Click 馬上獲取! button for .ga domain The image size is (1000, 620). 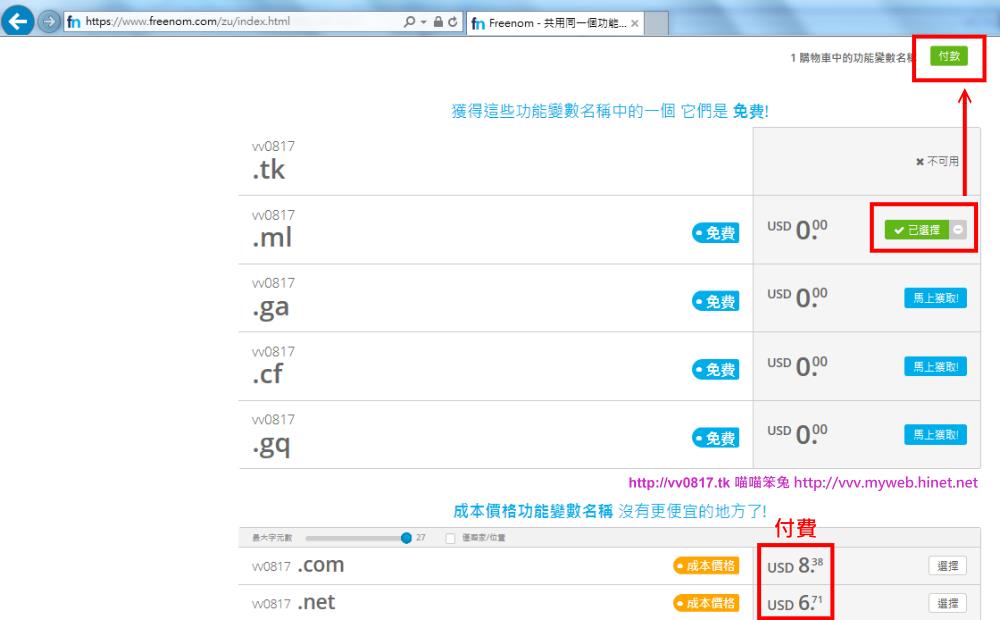point(935,298)
